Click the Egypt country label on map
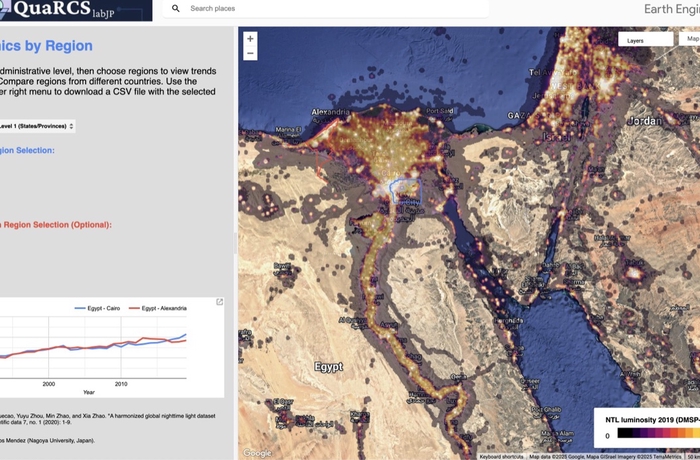 pyautogui.click(x=329, y=367)
